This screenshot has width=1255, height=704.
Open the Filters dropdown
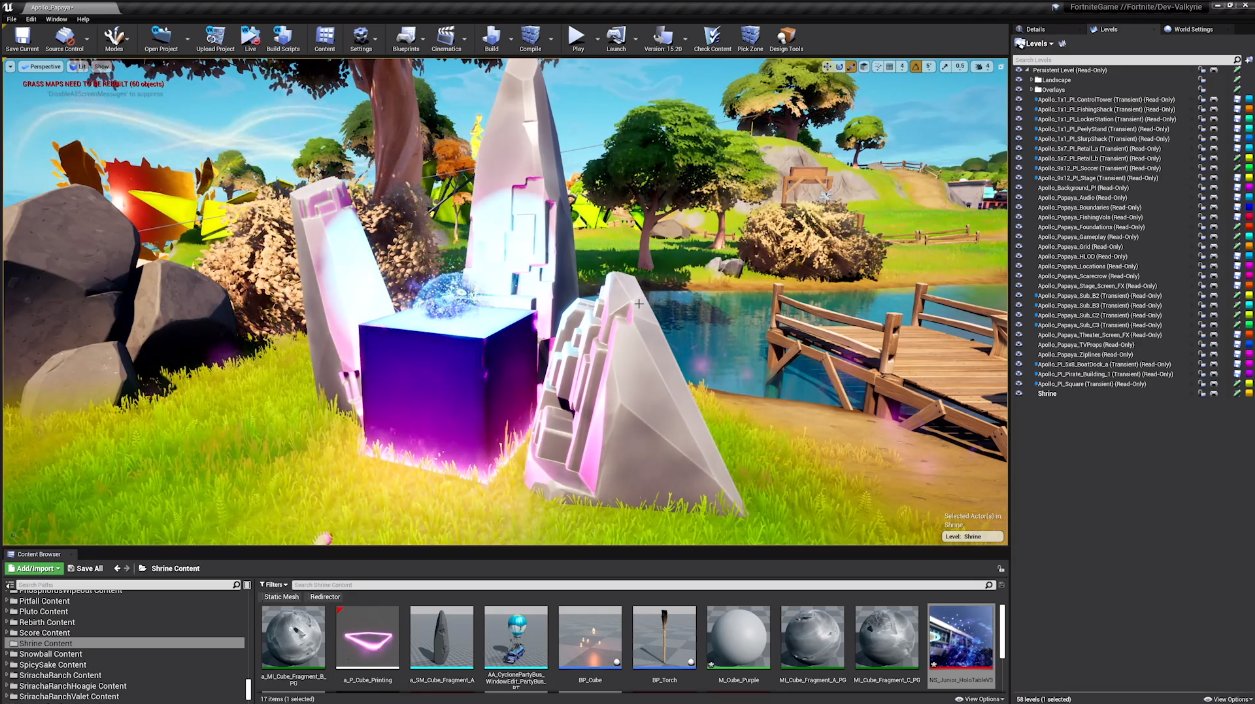[x=274, y=584]
